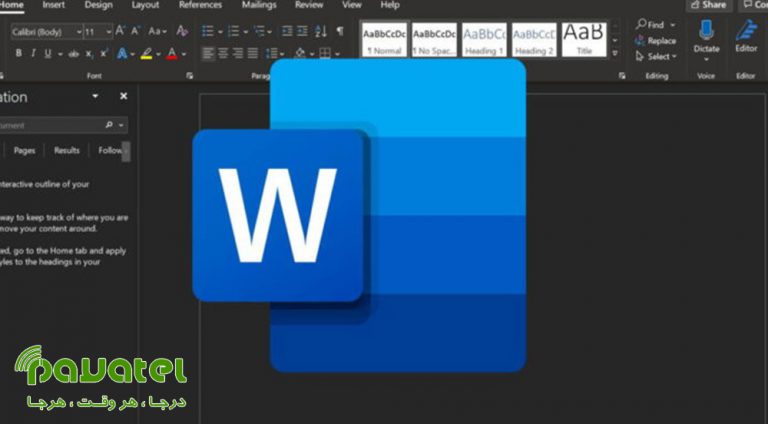Viewport: 768px width, 424px height.
Task: Toggle italic formatting
Action: pos(33,53)
